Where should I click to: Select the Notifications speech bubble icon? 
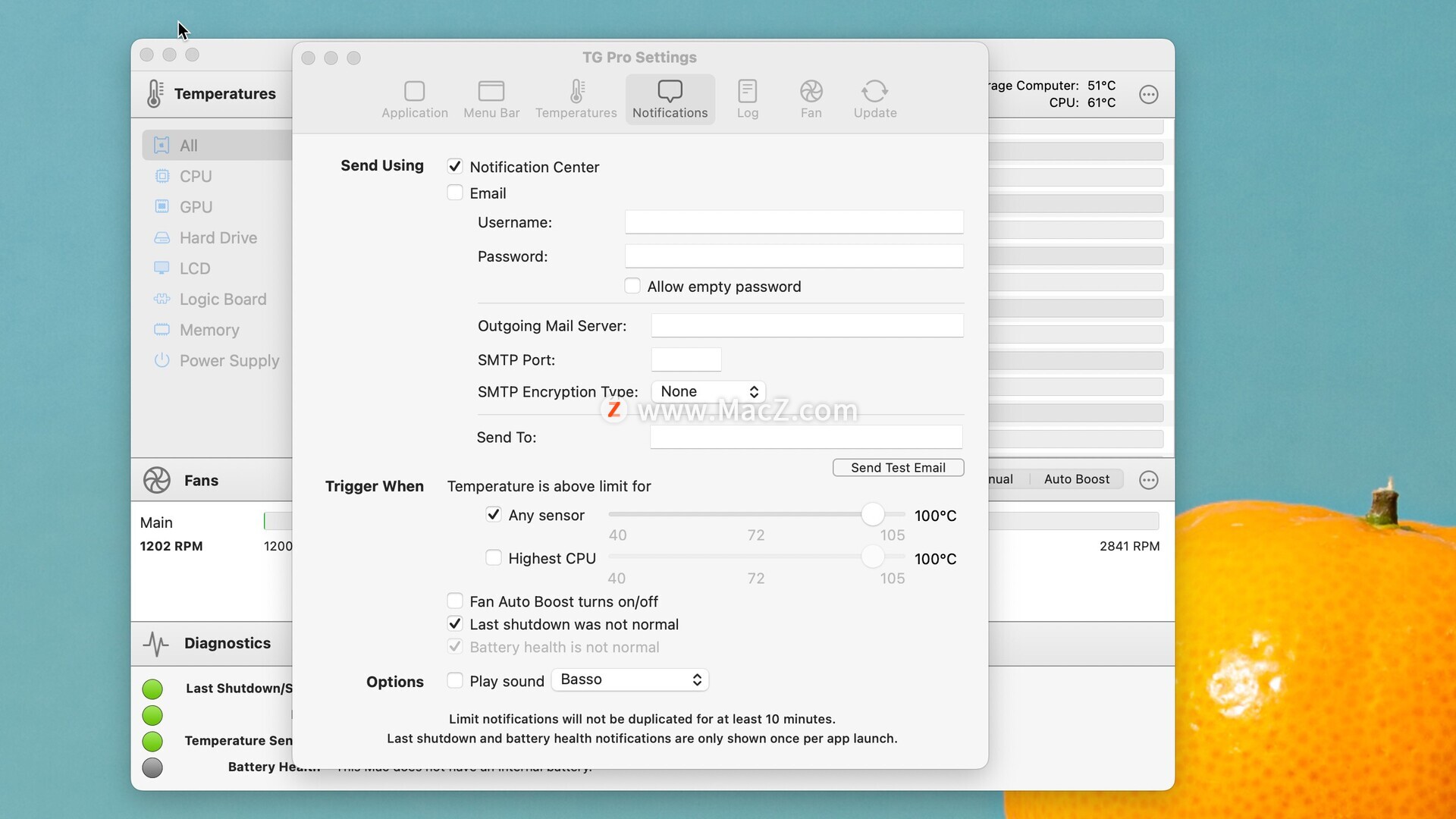click(x=670, y=91)
